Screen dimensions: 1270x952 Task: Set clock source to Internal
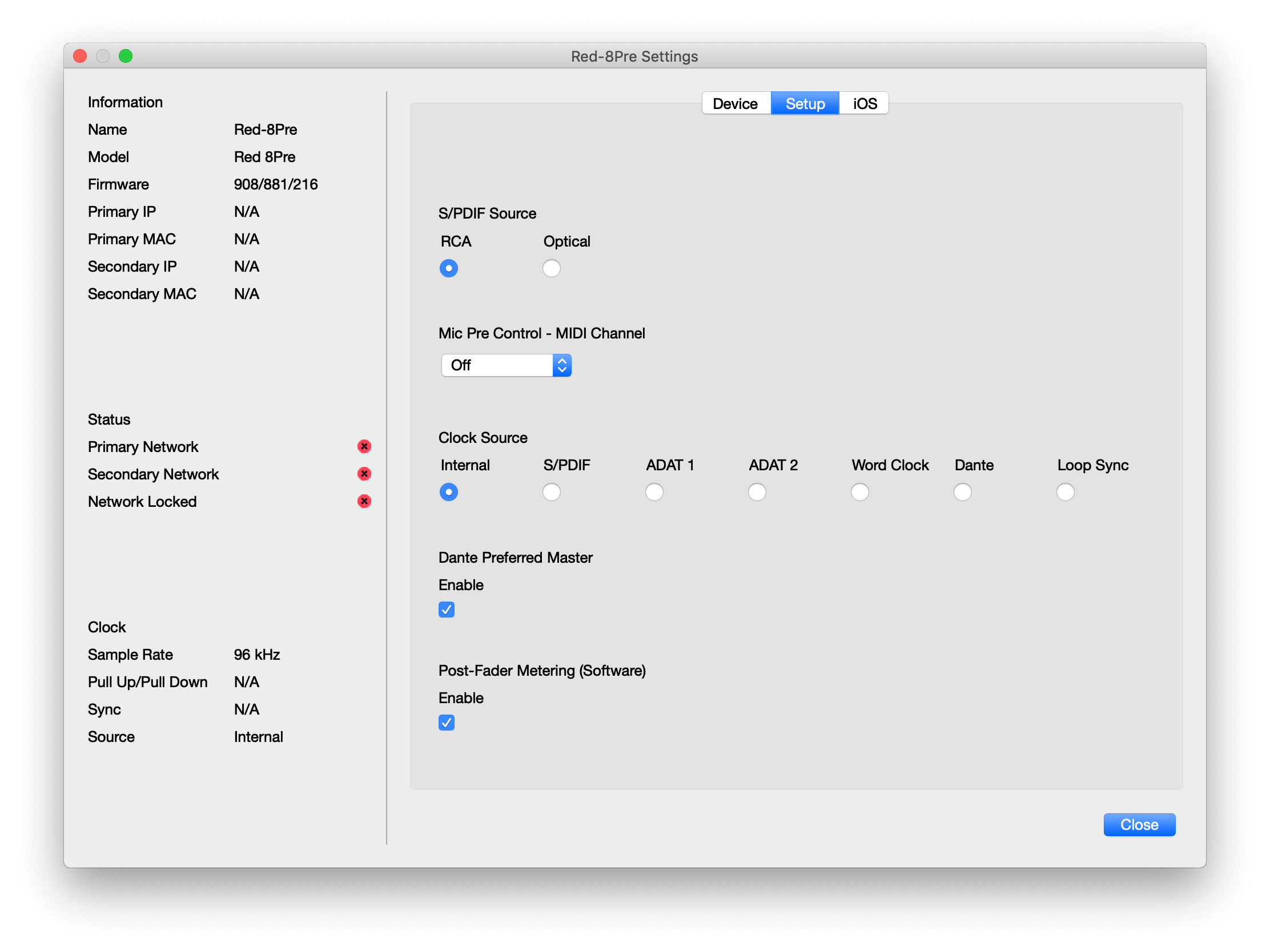pyautogui.click(x=448, y=493)
